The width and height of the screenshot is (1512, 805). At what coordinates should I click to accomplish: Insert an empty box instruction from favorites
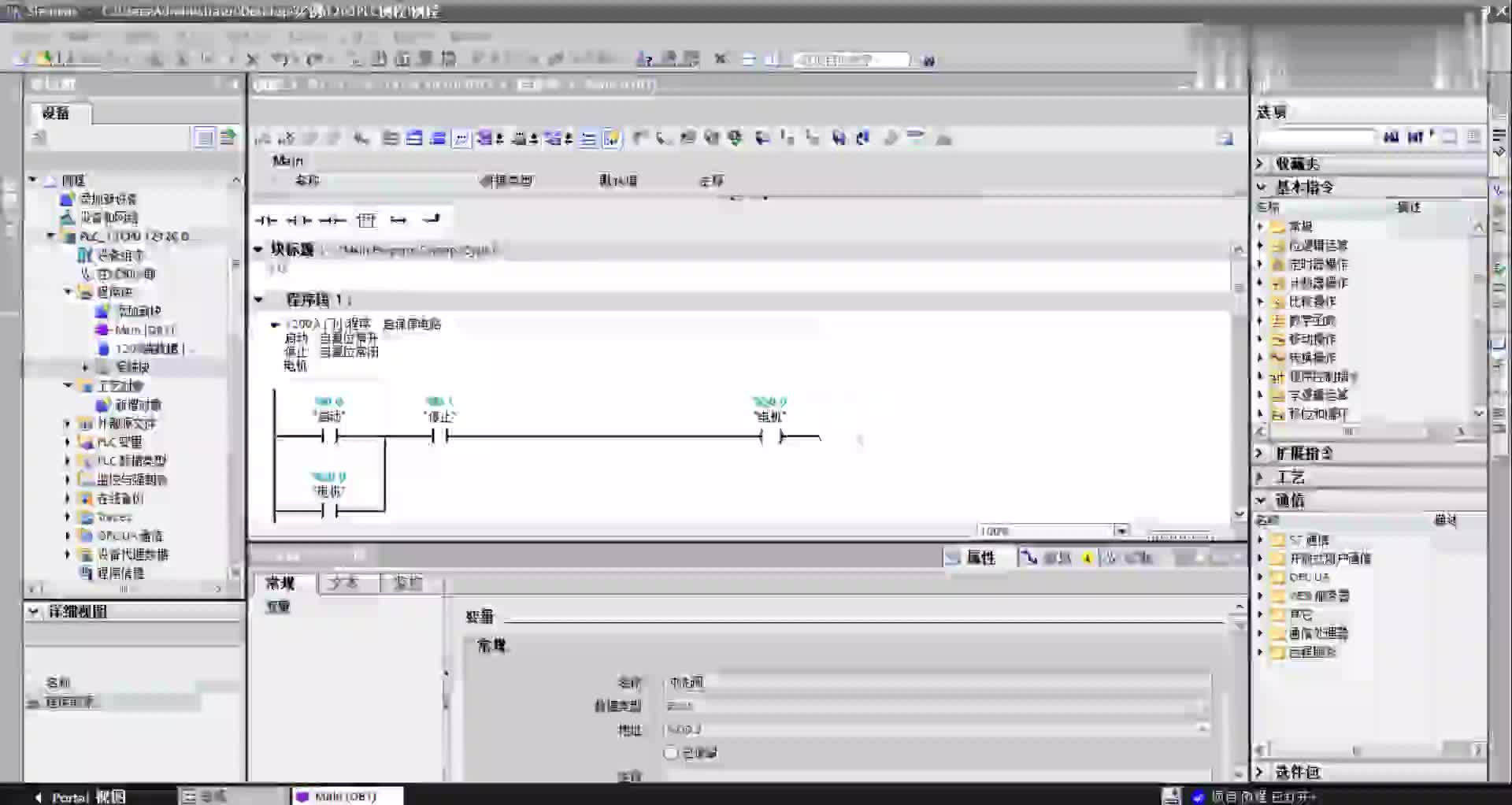[366, 221]
